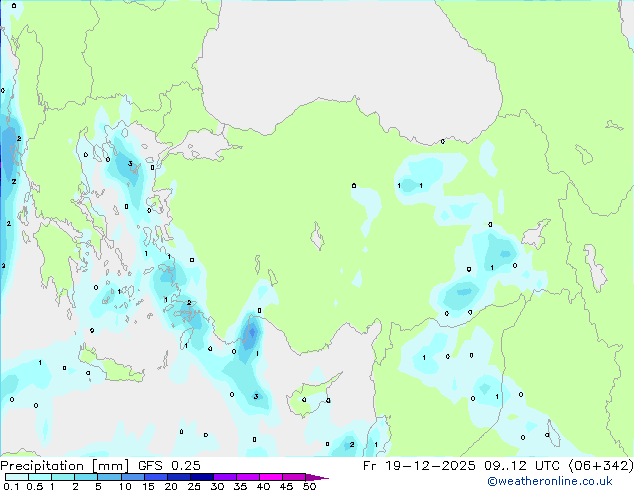Click the '0.1' legend scale value

11,486
